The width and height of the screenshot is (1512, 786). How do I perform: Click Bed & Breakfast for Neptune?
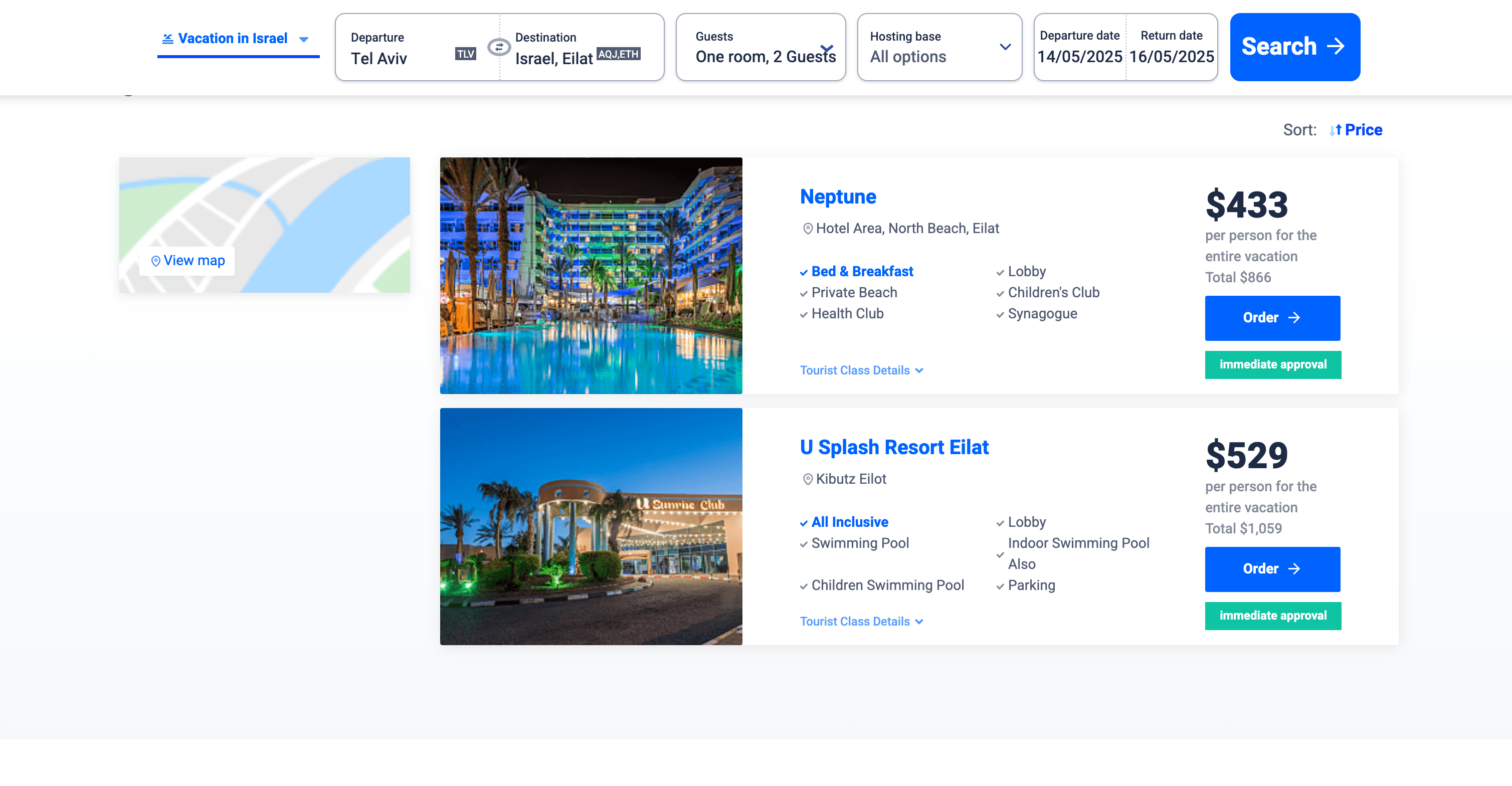tap(862, 272)
